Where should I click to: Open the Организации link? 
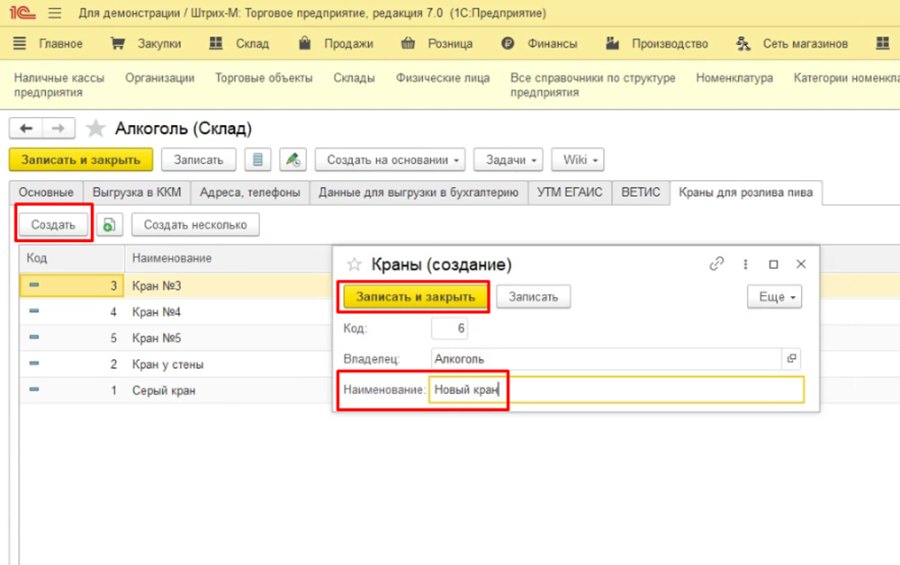coord(160,78)
